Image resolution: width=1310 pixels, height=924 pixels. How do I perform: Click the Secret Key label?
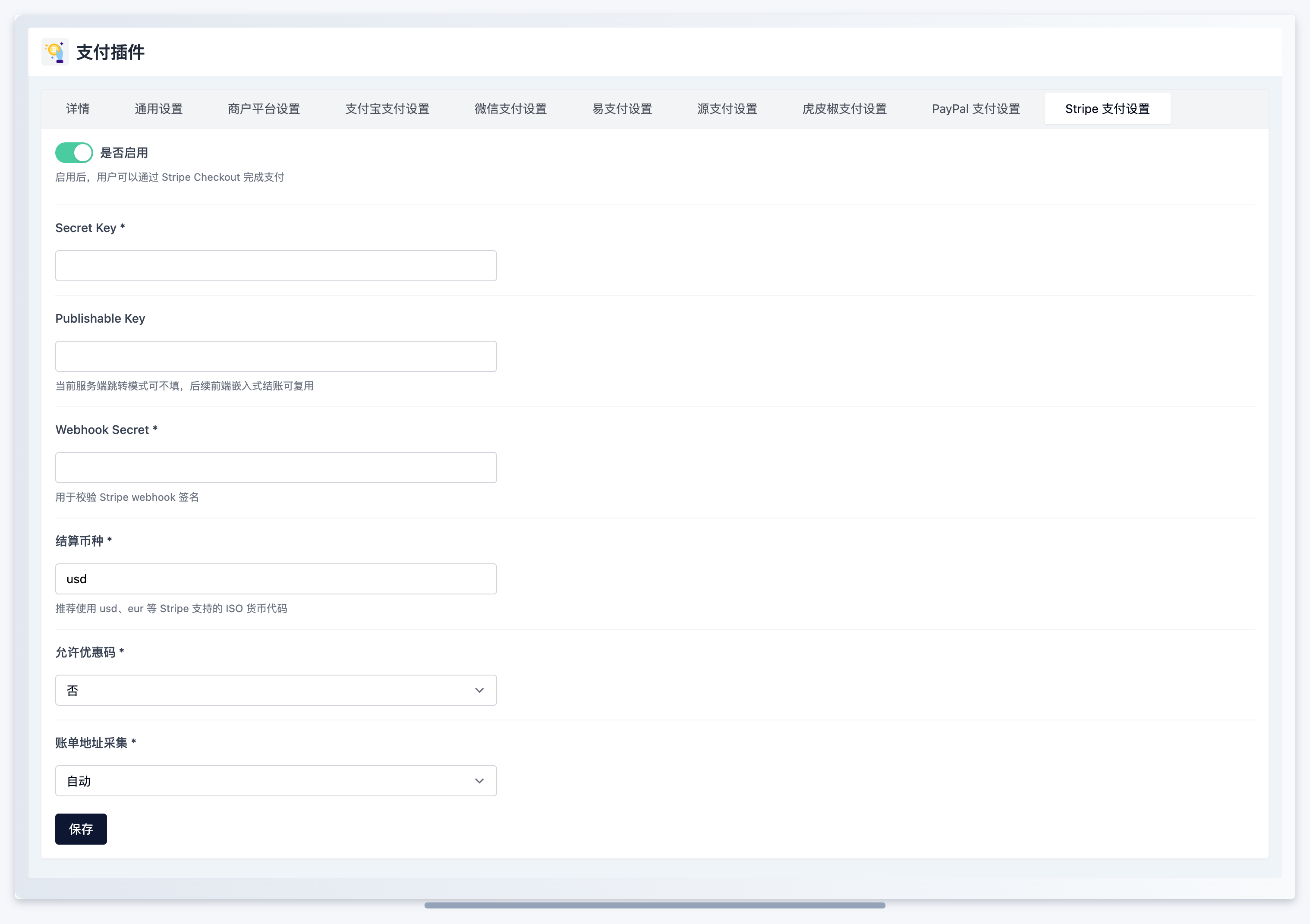[90, 228]
